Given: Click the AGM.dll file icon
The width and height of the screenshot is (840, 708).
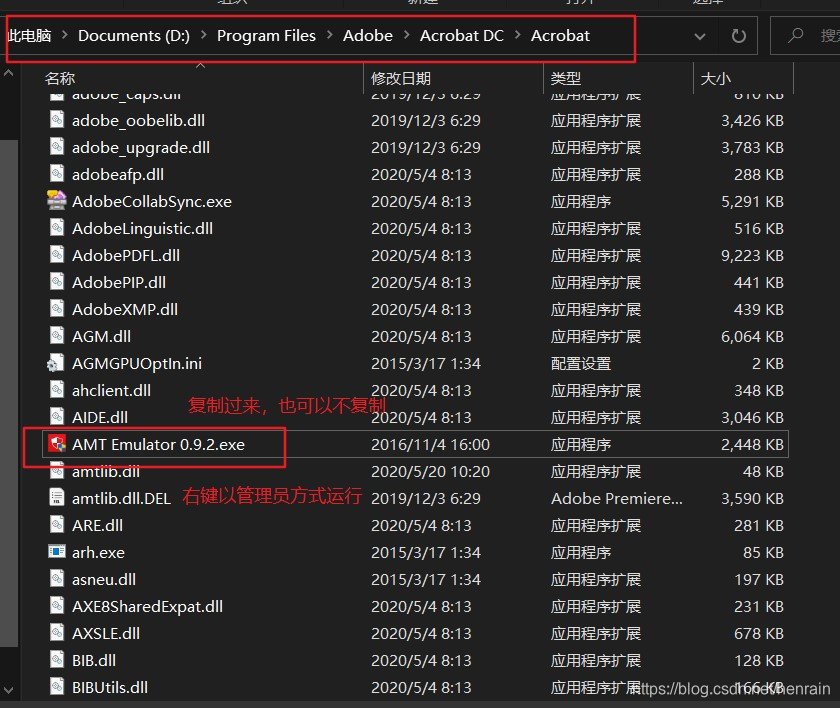Looking at the screenshot, I should click(57, 335).
